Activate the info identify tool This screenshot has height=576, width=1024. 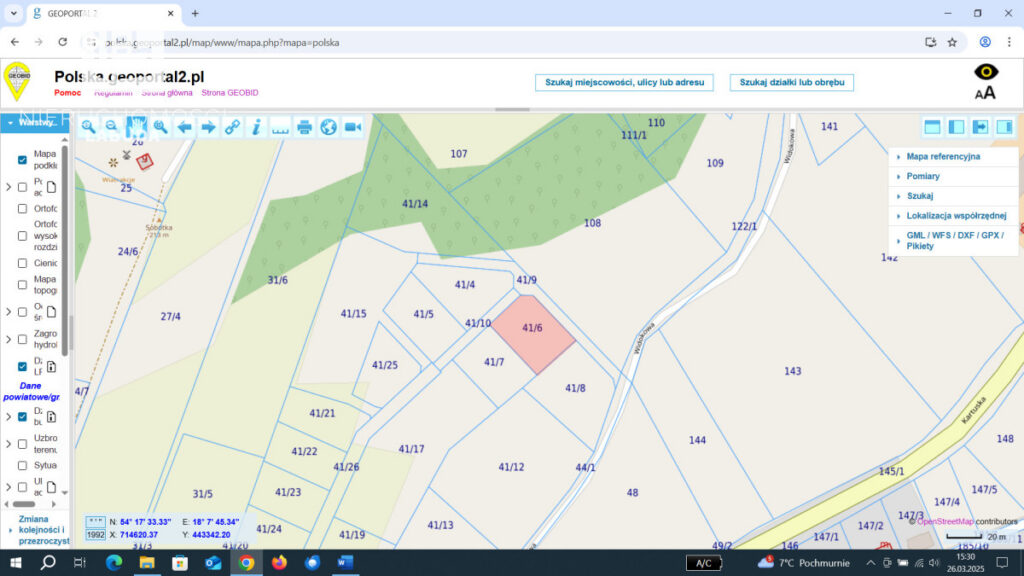(x=256, y=127)
